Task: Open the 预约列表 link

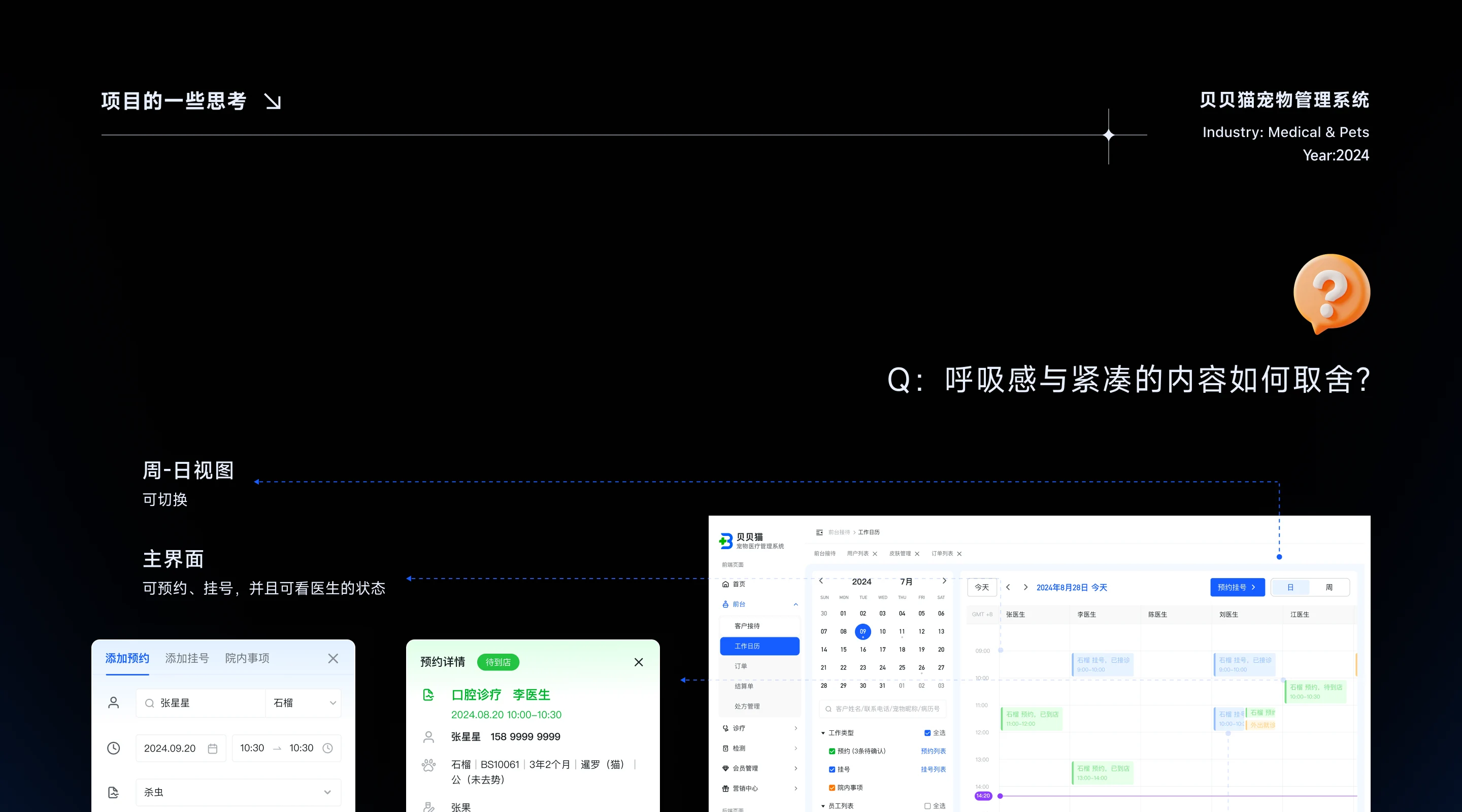Action: tap(933, 751)
